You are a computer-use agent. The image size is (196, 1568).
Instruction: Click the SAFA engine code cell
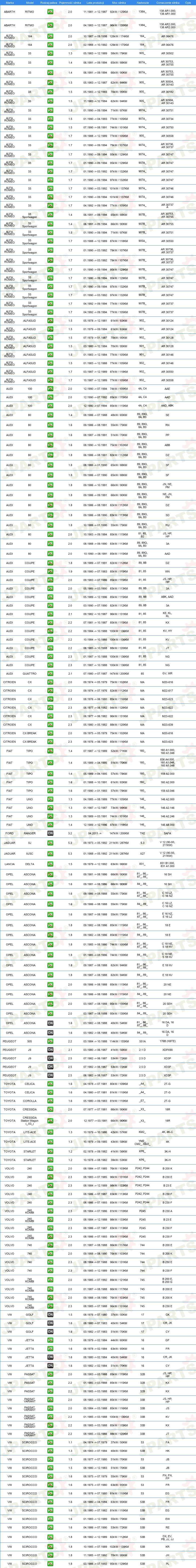(167, 833)
